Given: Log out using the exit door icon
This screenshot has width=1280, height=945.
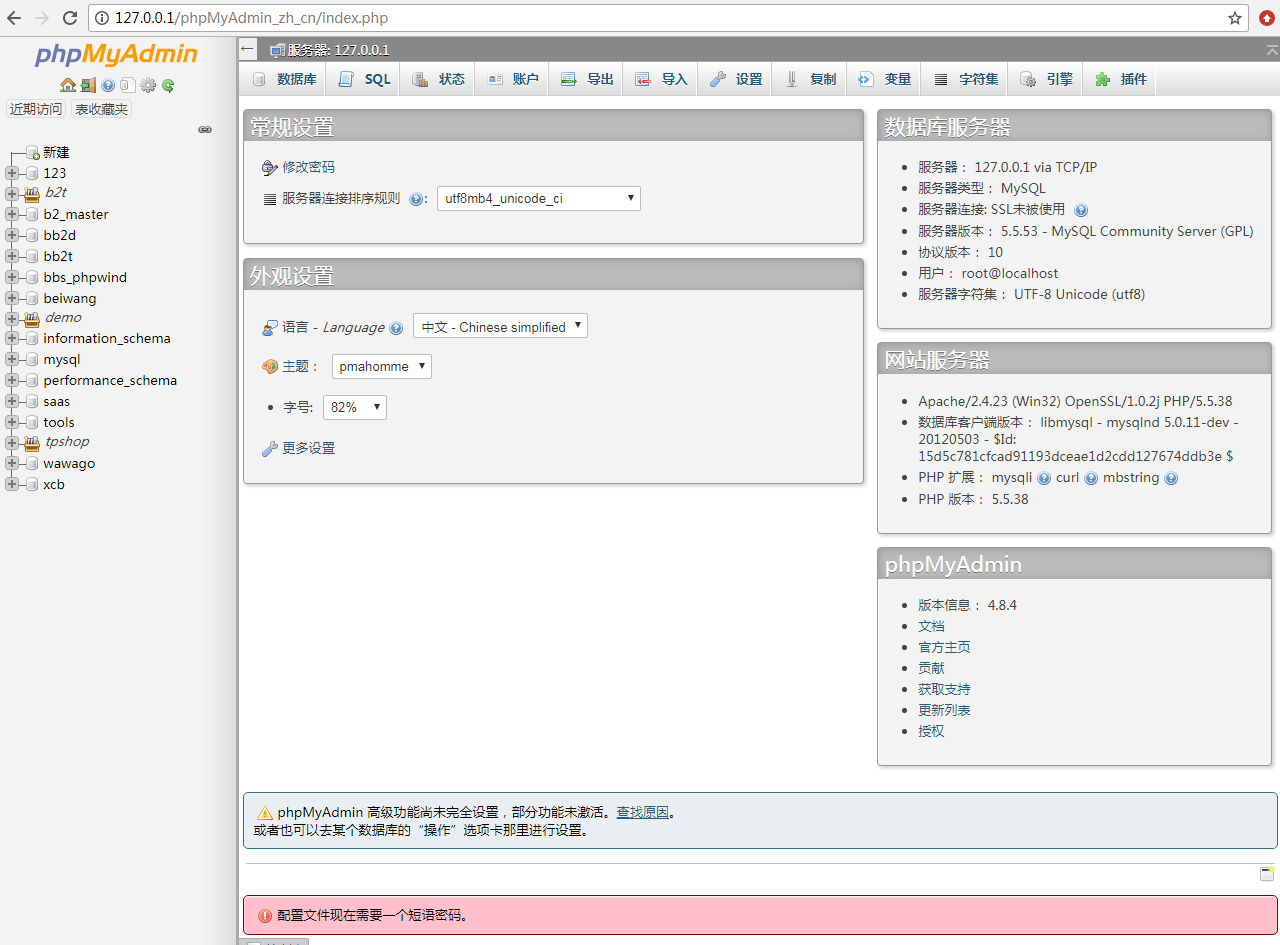Looking at the screenshot, I should [85, 84].
